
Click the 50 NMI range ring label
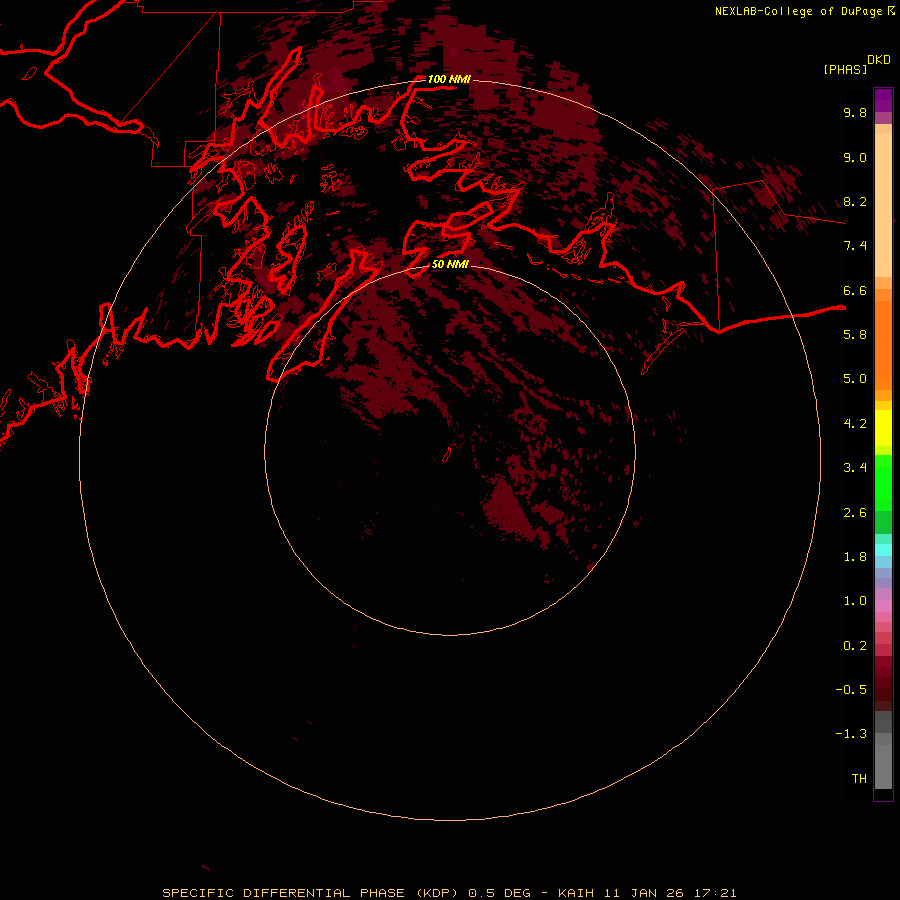click(x=450, y=264)
